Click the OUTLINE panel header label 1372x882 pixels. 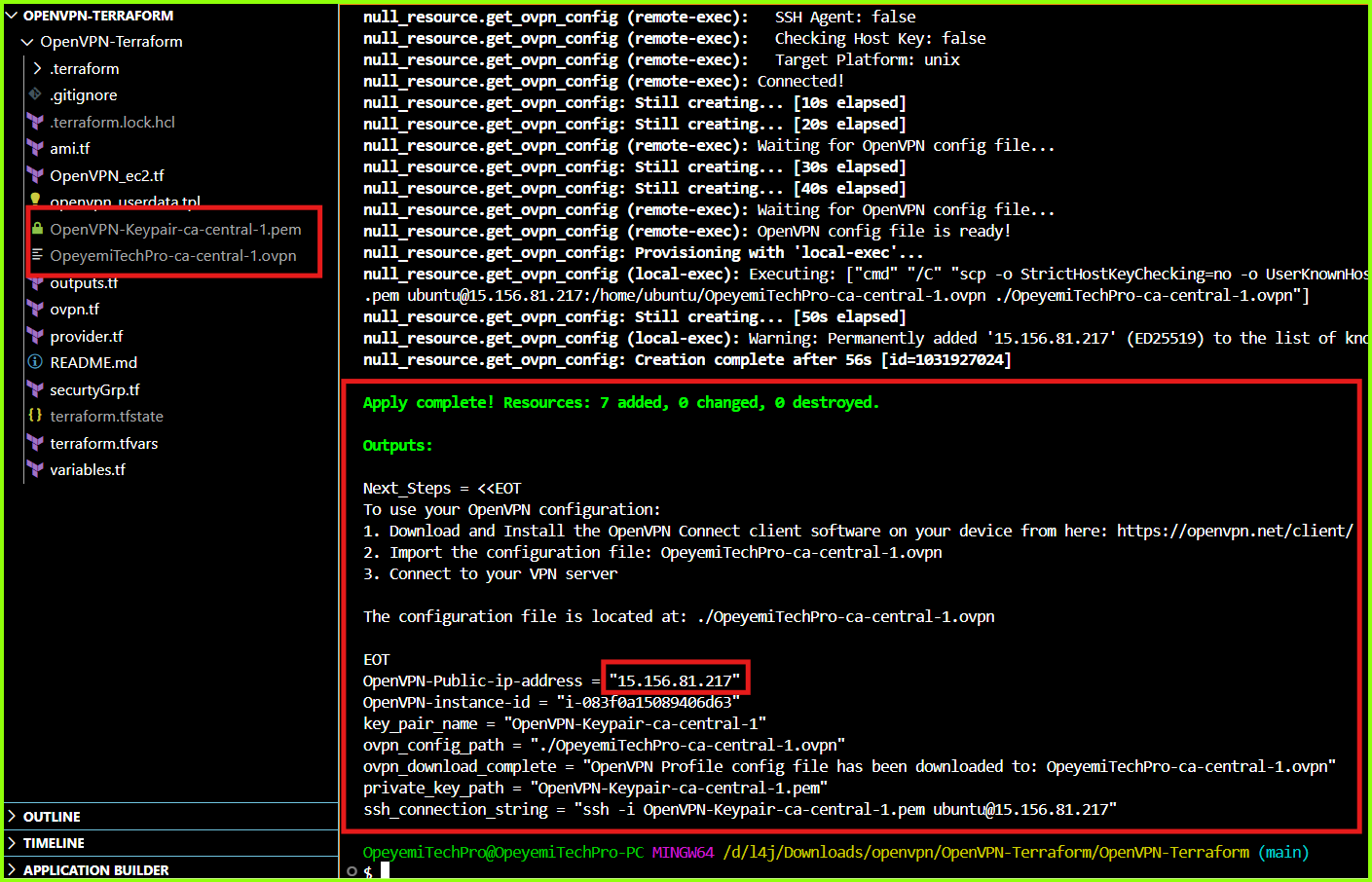pos(52,817)
